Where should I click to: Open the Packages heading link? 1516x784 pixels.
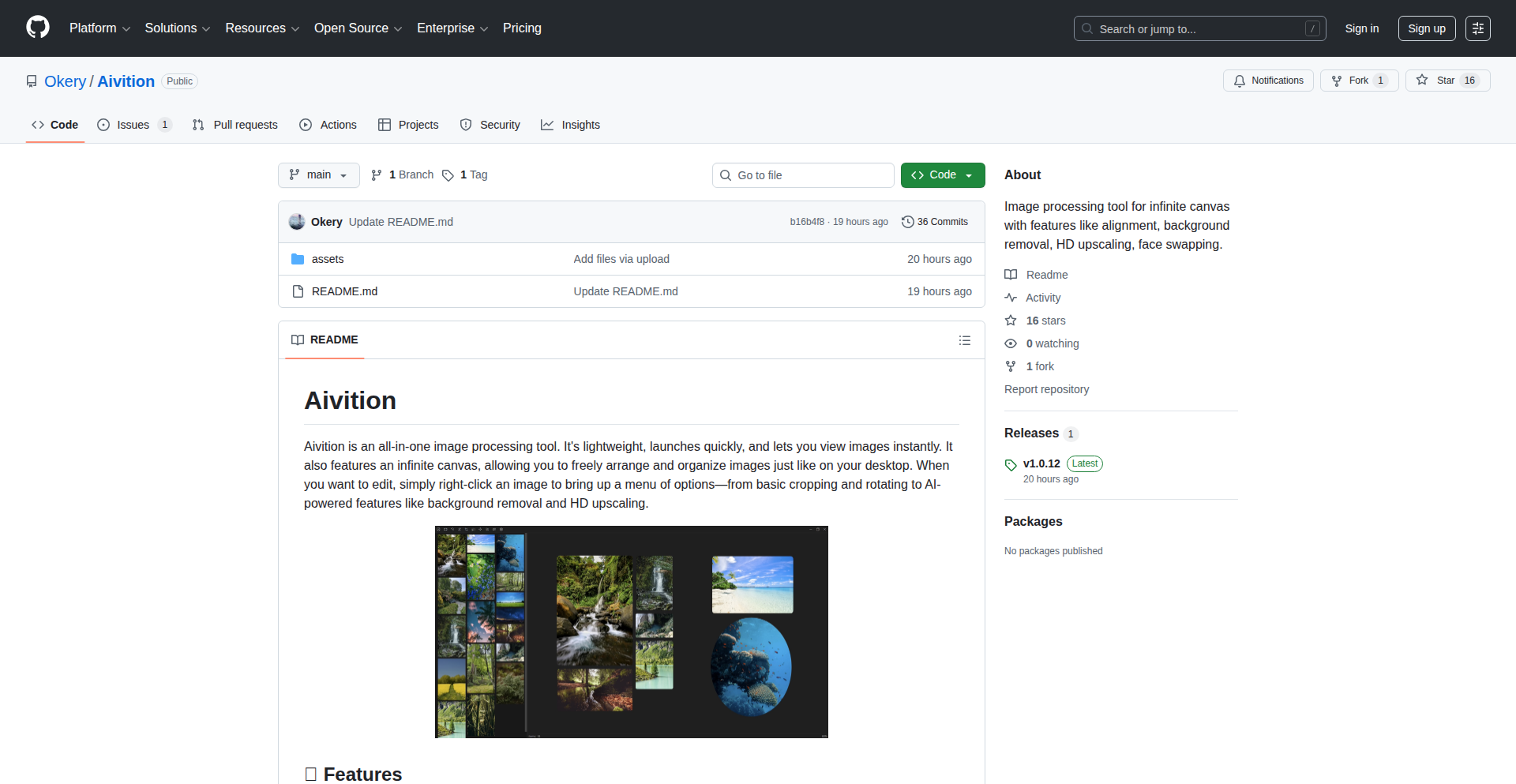[x=1034, y=522]
